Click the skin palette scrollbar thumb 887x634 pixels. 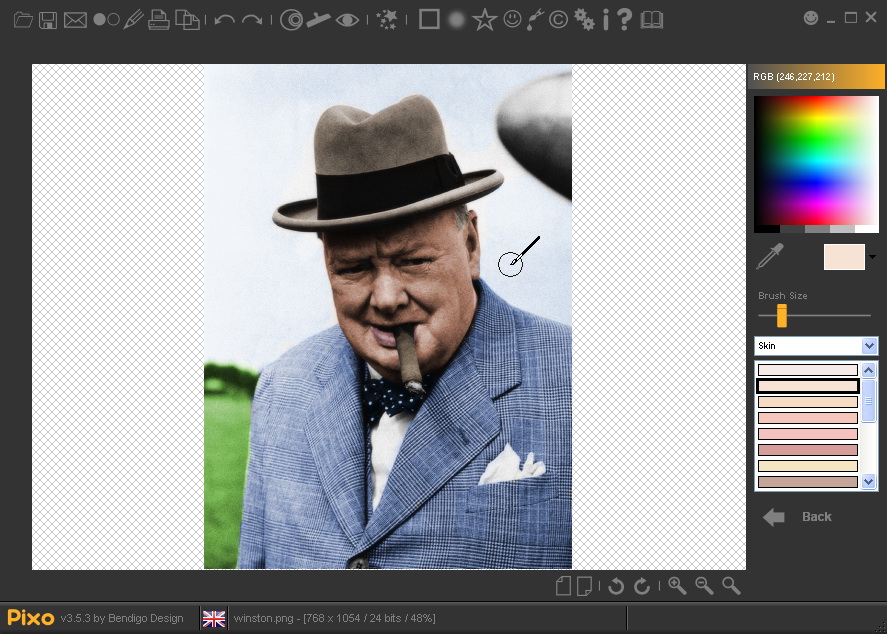(x=869, y=400)
